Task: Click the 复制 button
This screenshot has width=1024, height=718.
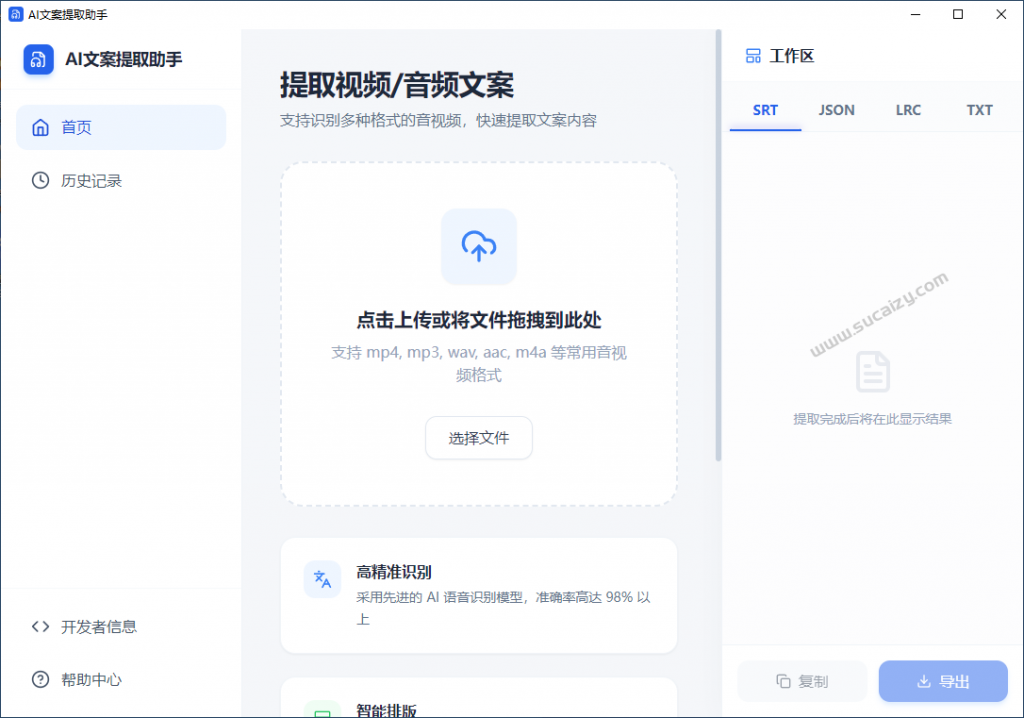Action: (802, 681)
